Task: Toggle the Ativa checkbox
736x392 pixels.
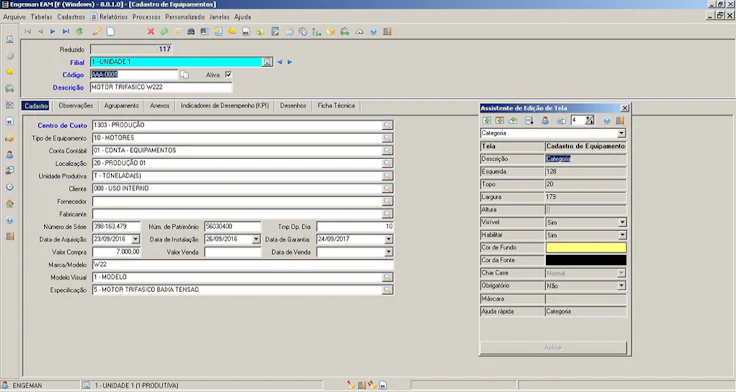Action: tap(228, 75)
